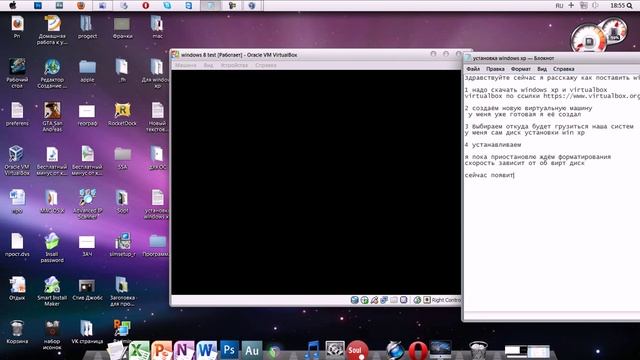
Task: Open the Правка menu in Notepad
Action: pos(495,69)
